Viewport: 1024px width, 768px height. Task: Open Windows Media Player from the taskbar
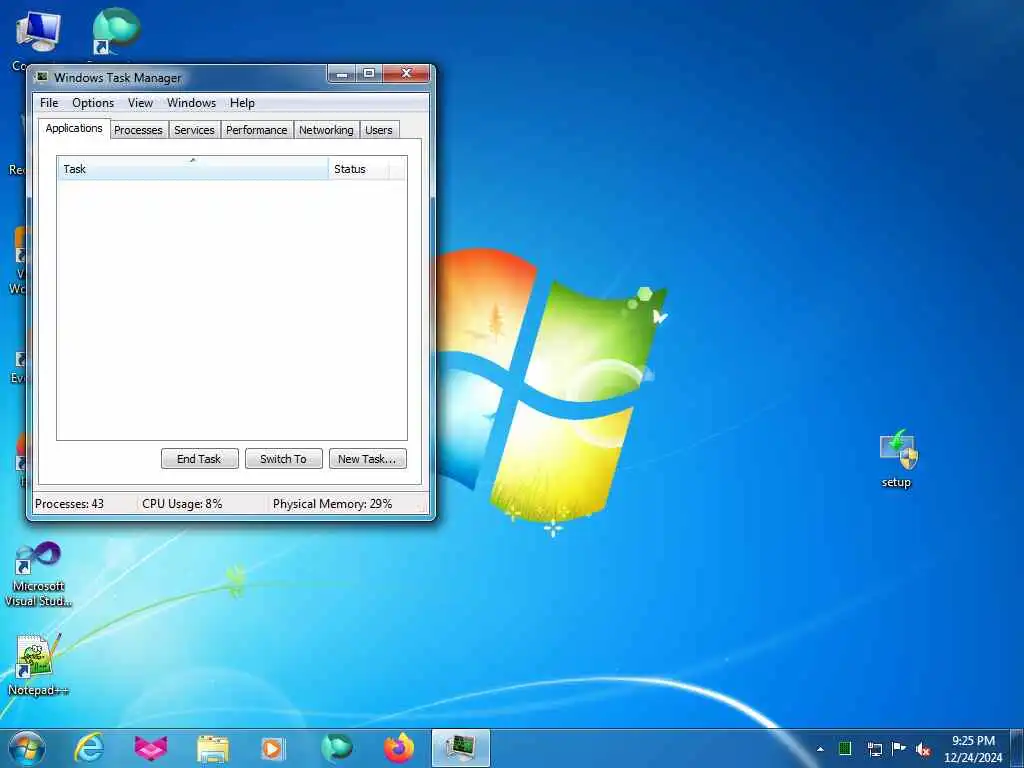click(272, 749)
